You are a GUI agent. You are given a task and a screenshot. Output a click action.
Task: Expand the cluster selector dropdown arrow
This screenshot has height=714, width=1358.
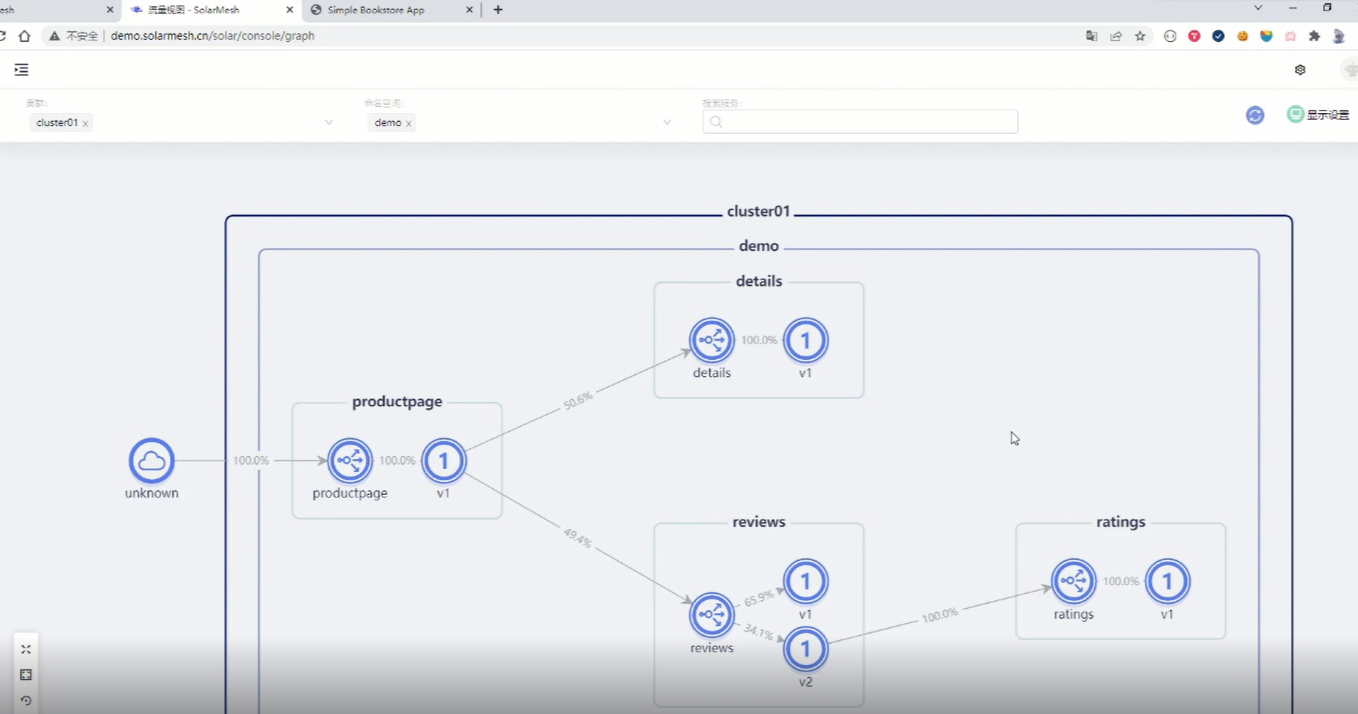point(329,123)
